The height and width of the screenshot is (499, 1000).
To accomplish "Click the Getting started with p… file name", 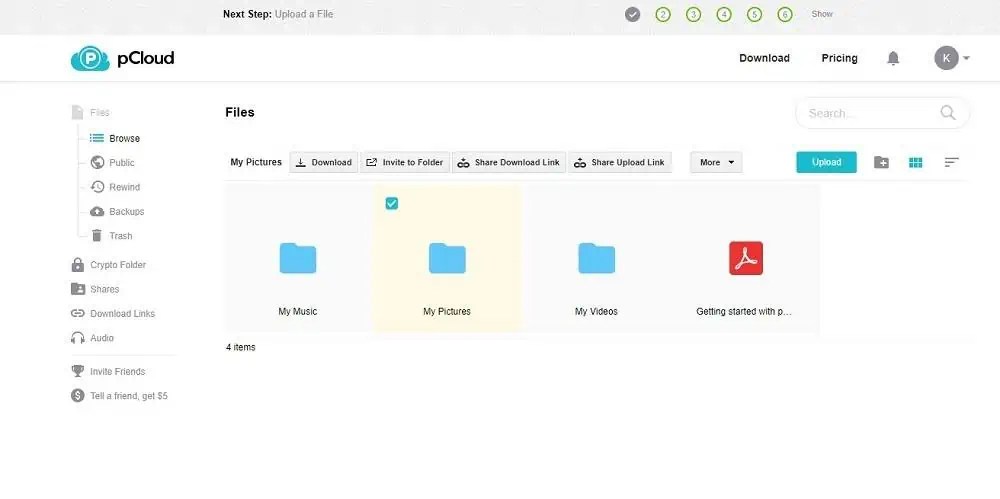I will click(x=744, y=311).
